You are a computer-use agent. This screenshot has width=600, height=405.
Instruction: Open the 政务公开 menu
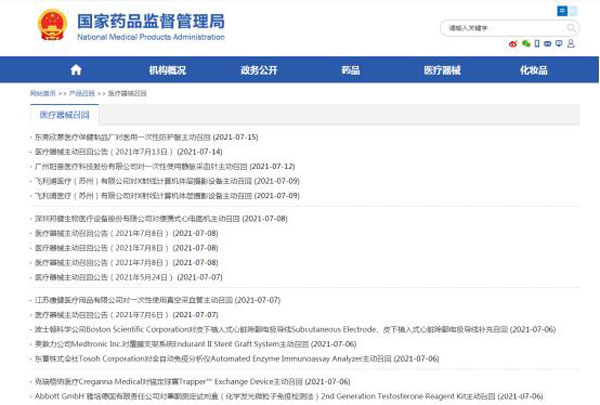(260, 70)
